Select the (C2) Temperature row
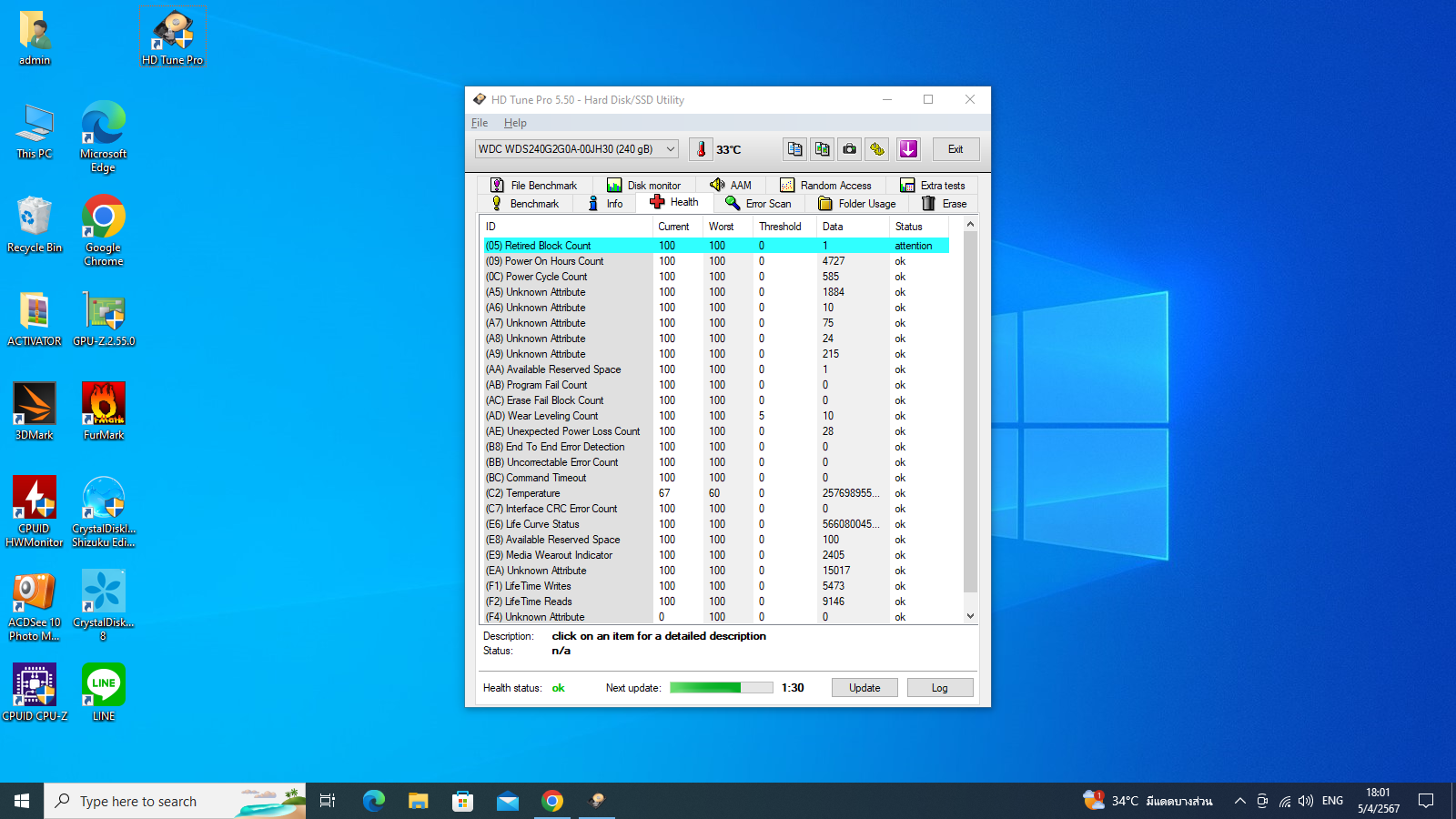Screen dimensions: 1456x819 [716, 493]
